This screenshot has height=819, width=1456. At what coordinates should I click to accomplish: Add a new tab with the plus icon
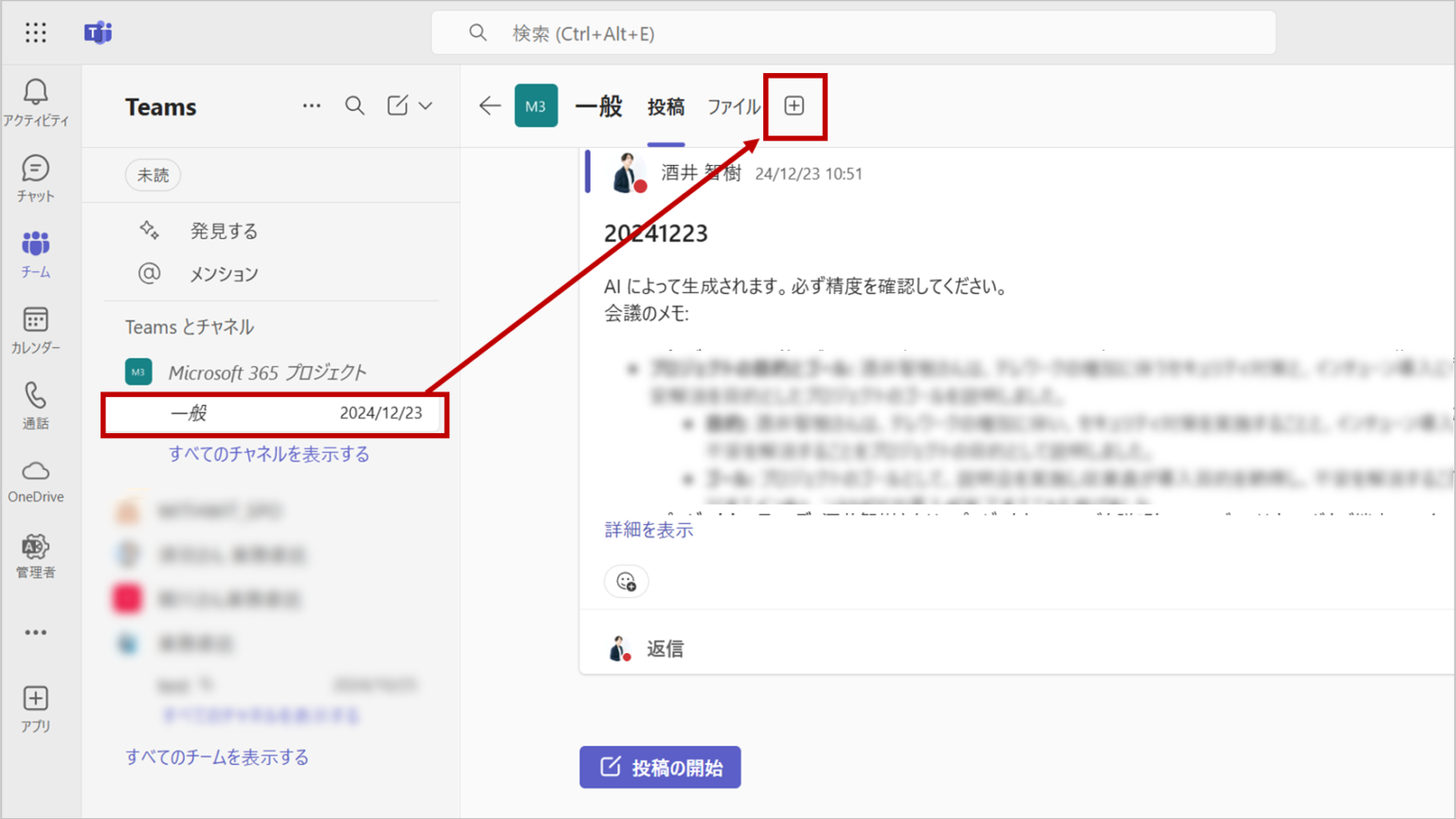click(x=794, y=106)
